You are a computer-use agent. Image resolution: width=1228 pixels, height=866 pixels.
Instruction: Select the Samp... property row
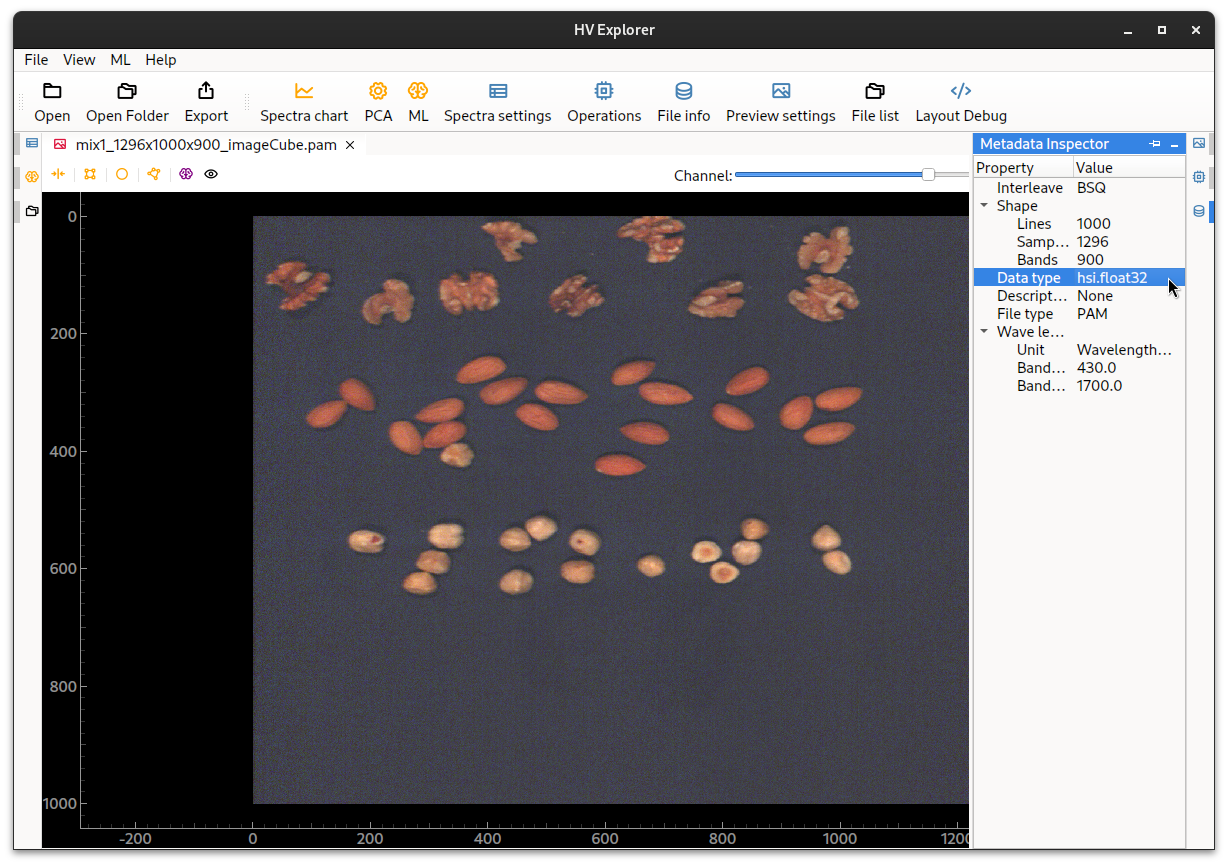1079,242
